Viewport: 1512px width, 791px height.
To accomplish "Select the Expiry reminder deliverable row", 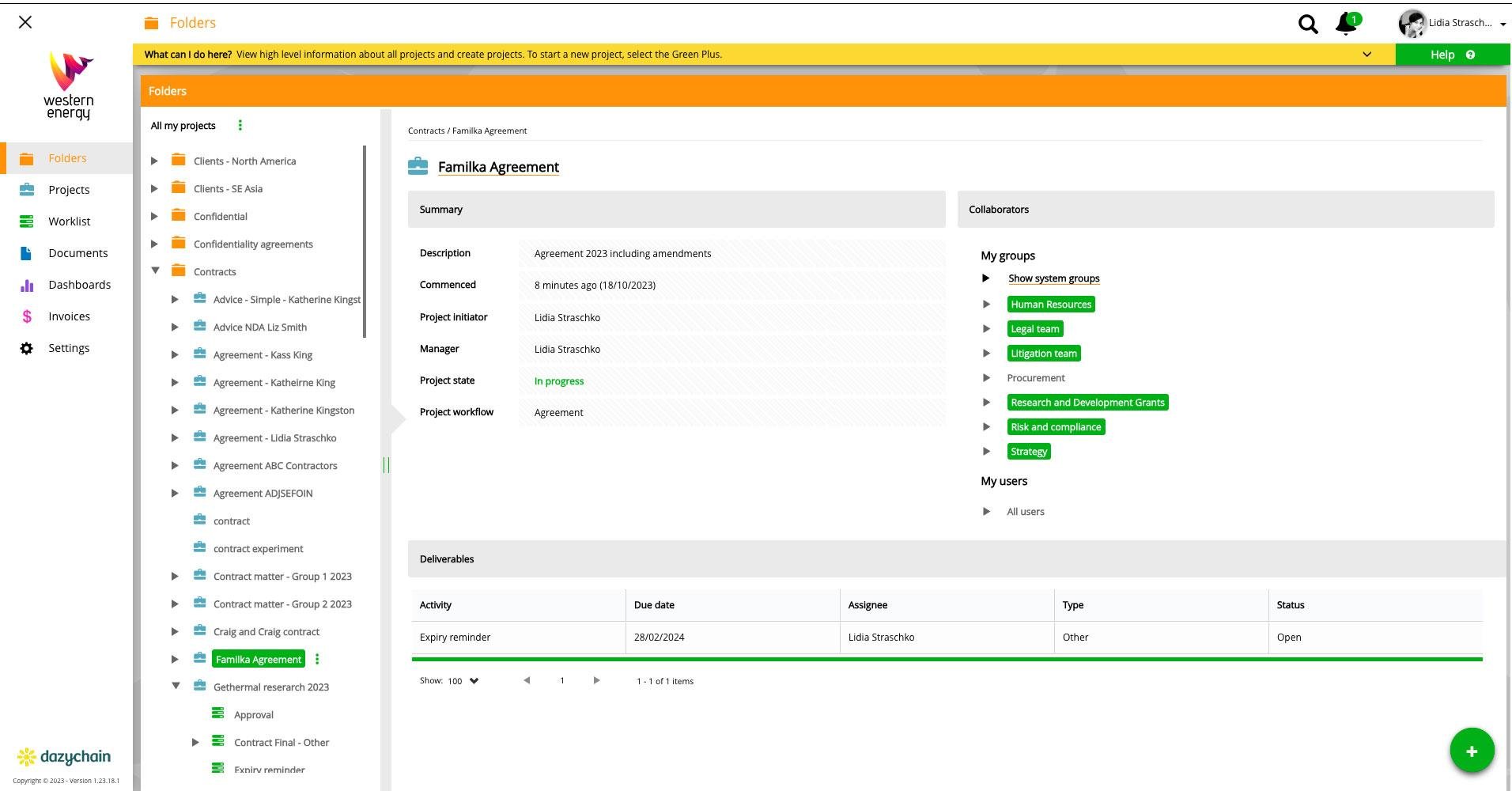I will [455, 638].
